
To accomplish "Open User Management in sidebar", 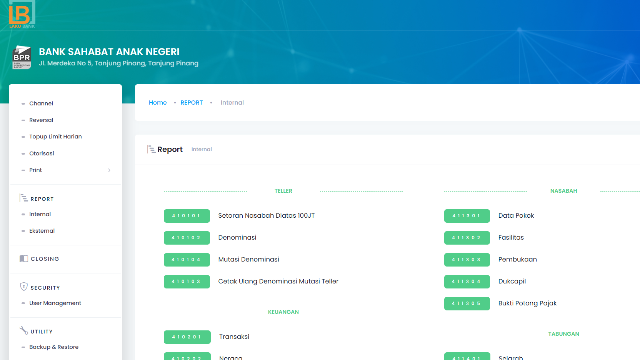I will point(55,303).
